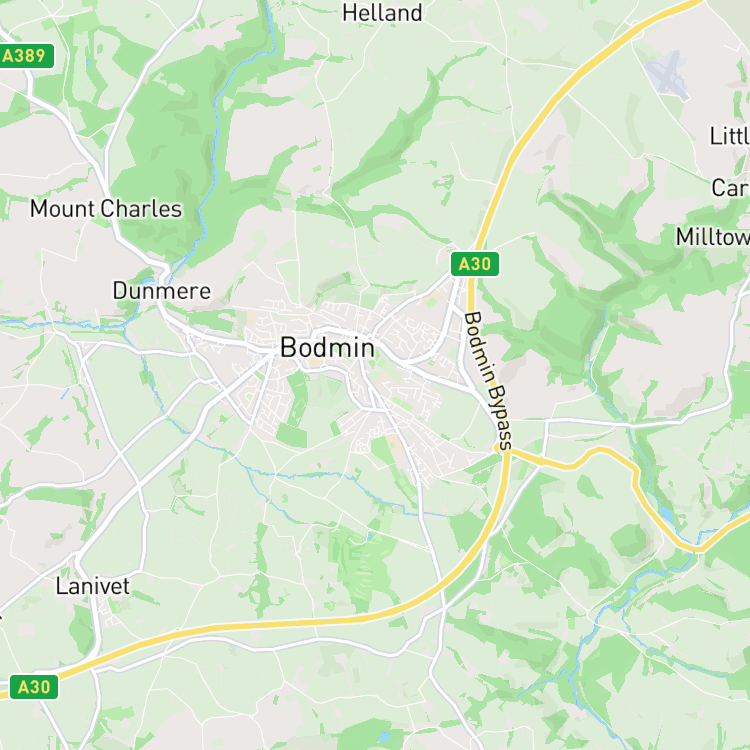The width and height of the screenshot is (750, 750).
Task: Click the airfield icon northeast of Bodmin
Action: pos(668,74)
